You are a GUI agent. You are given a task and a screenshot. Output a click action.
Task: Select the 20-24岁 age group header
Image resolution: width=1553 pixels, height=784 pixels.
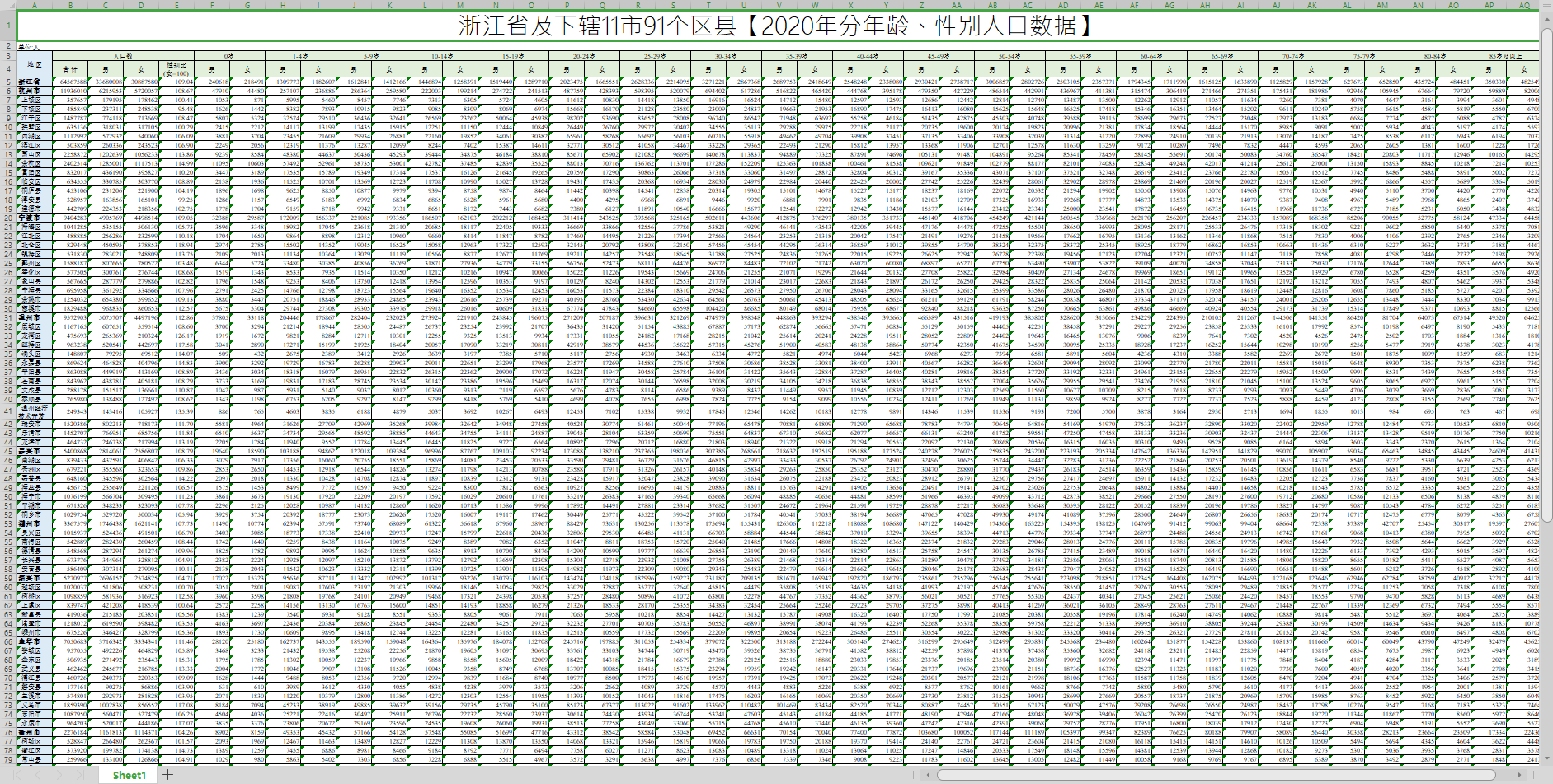pos(584,56)
